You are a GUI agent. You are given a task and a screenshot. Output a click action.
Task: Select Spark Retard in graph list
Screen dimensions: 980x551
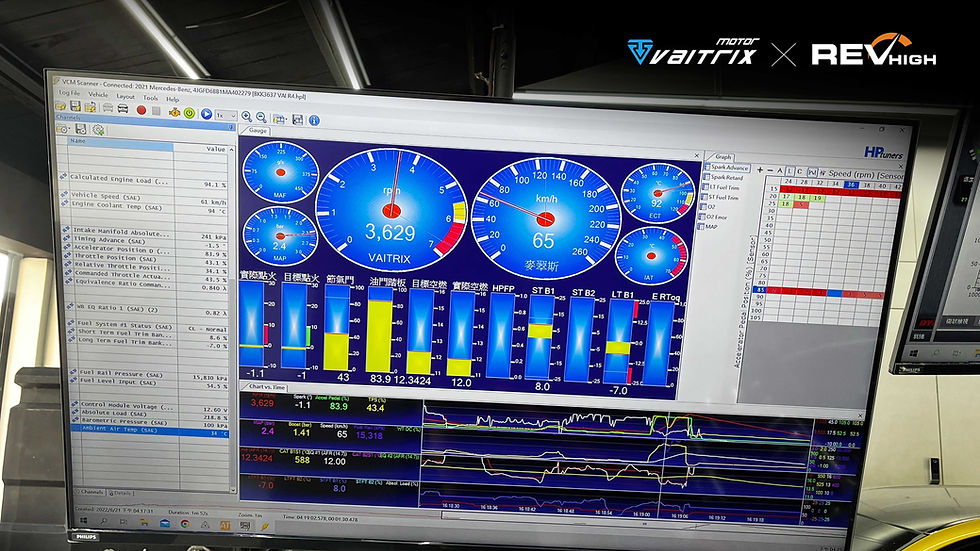(723, 177)
